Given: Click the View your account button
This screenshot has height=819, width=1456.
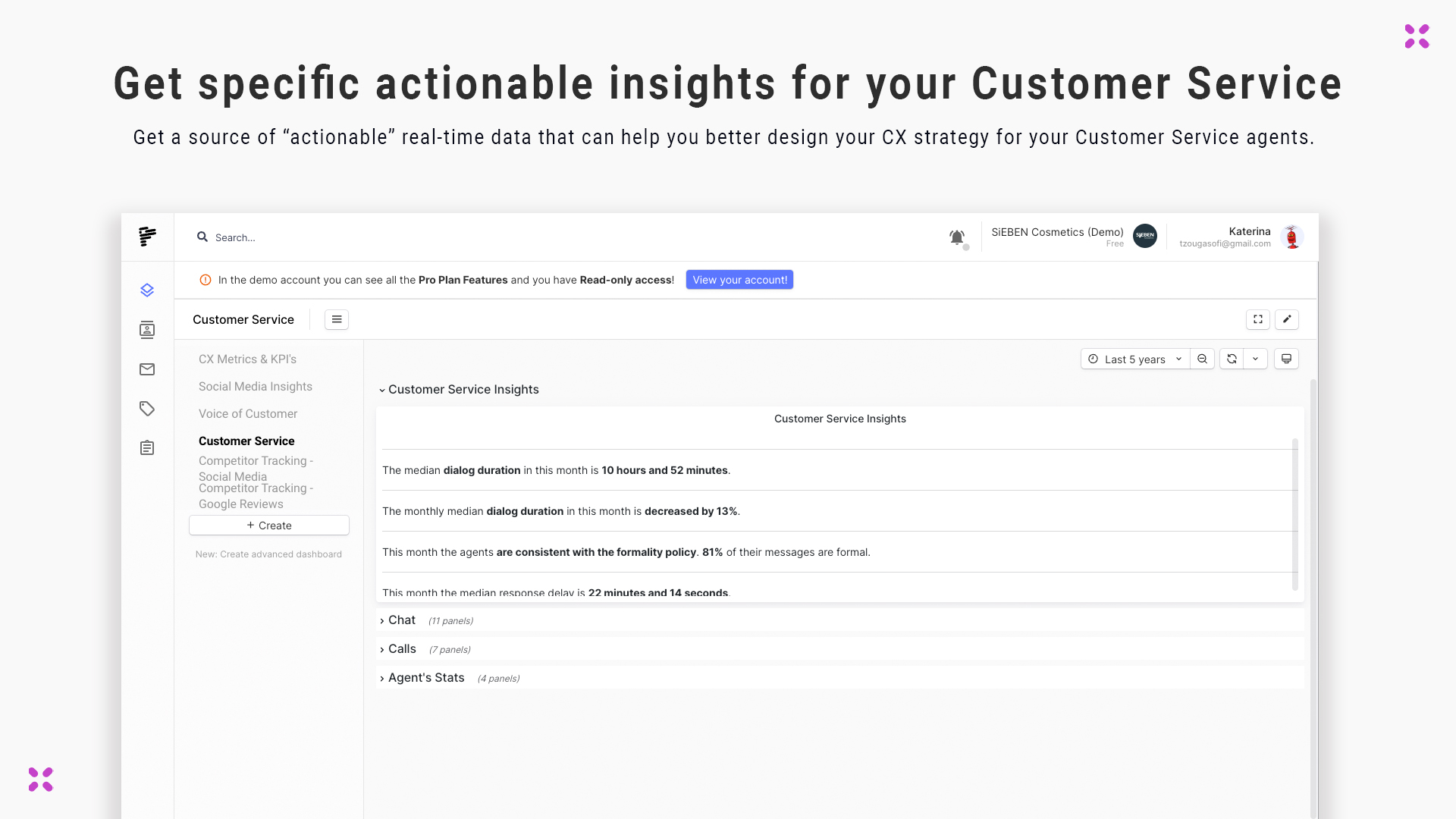Looking at the screenshot, I should (739, 280).
